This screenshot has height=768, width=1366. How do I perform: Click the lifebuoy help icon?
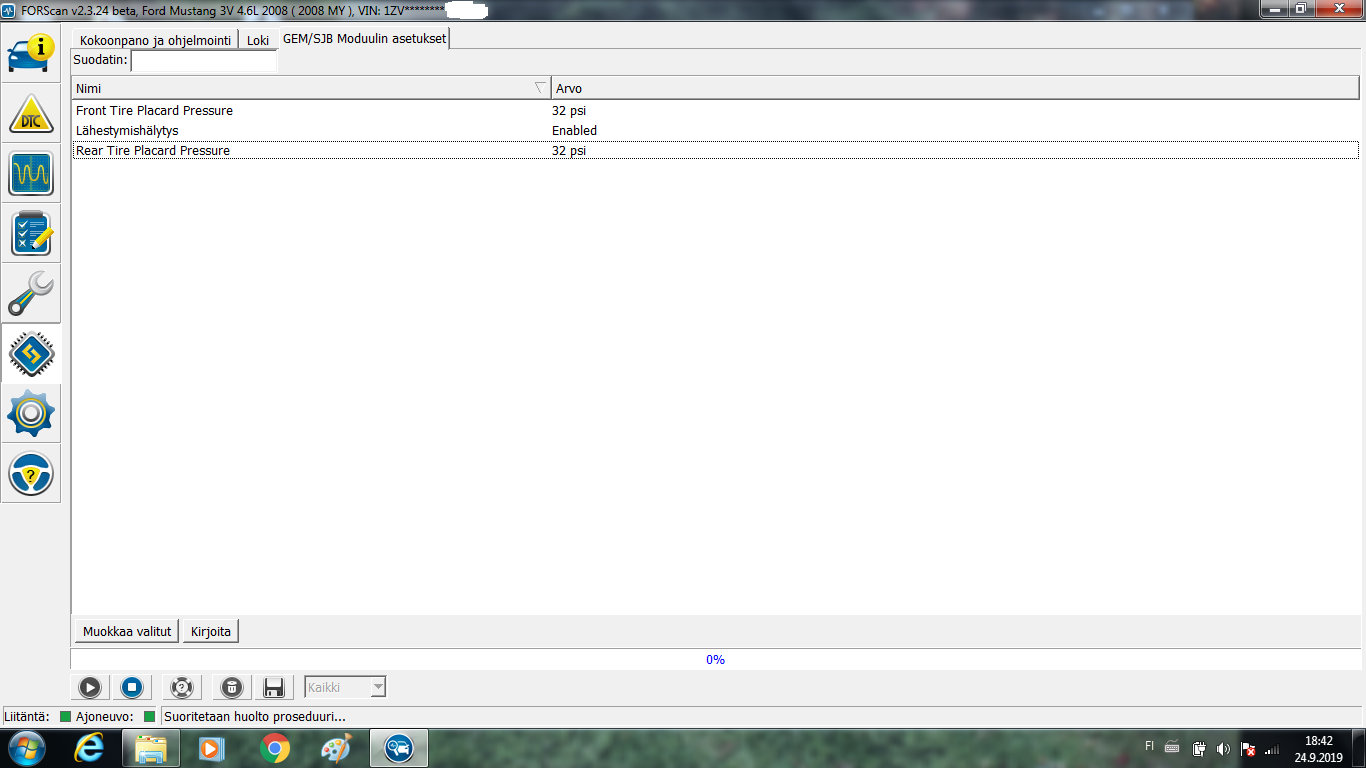click(181, 687)
